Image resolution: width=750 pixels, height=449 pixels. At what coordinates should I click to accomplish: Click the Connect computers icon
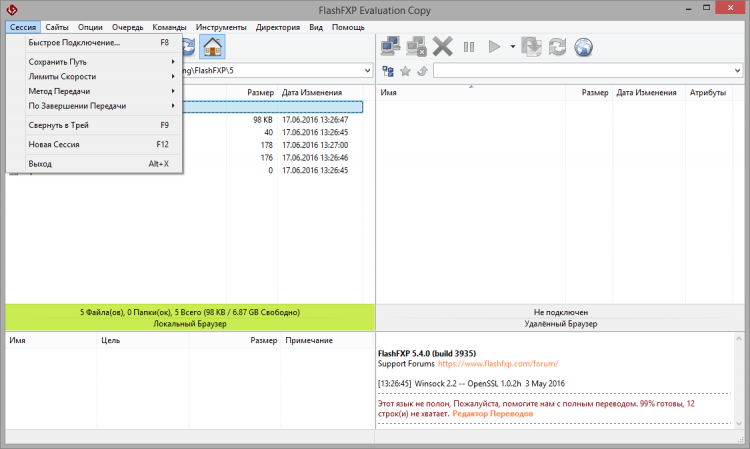[x=390, y=47]
